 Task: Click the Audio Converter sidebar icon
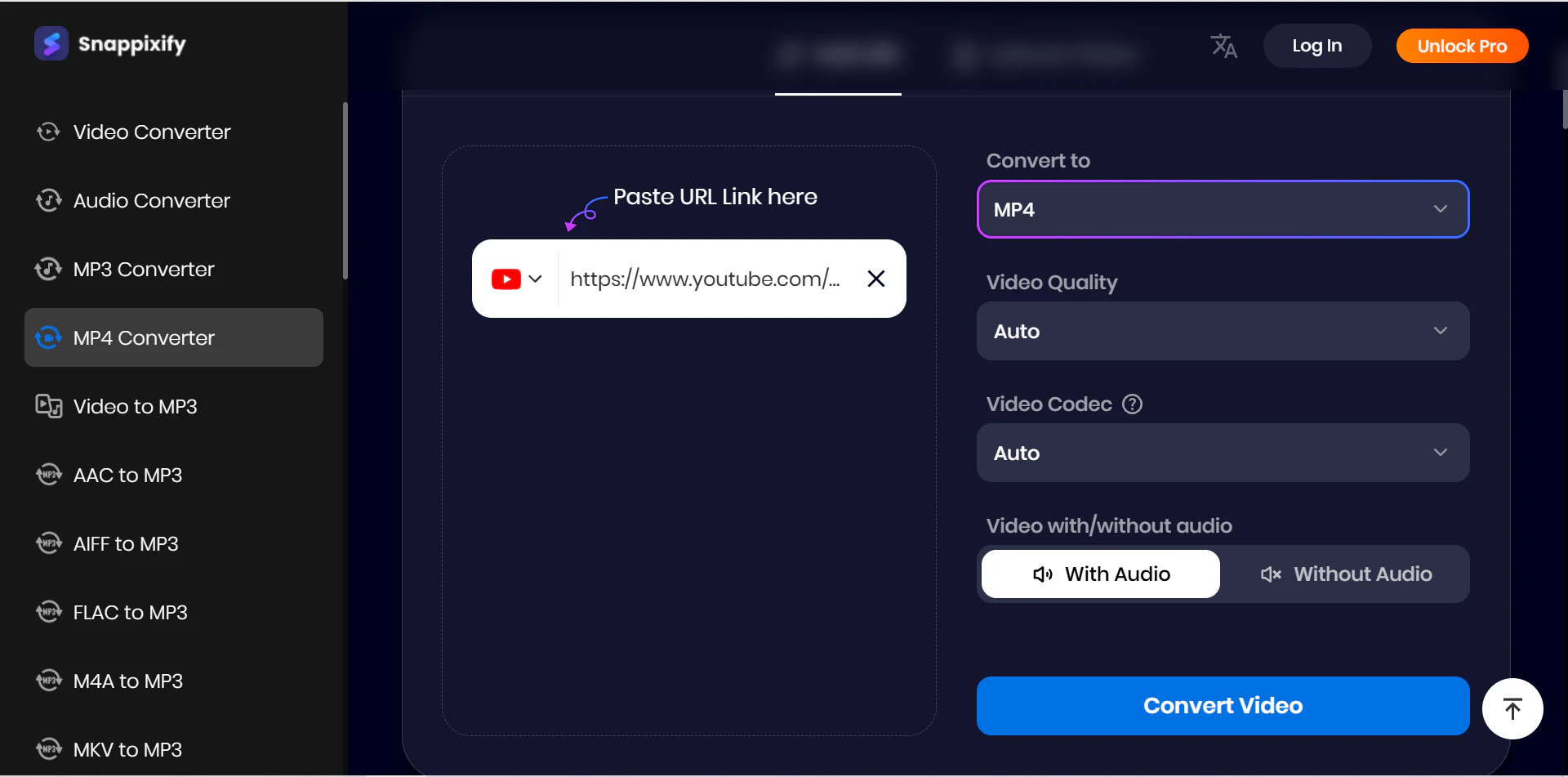48,200
